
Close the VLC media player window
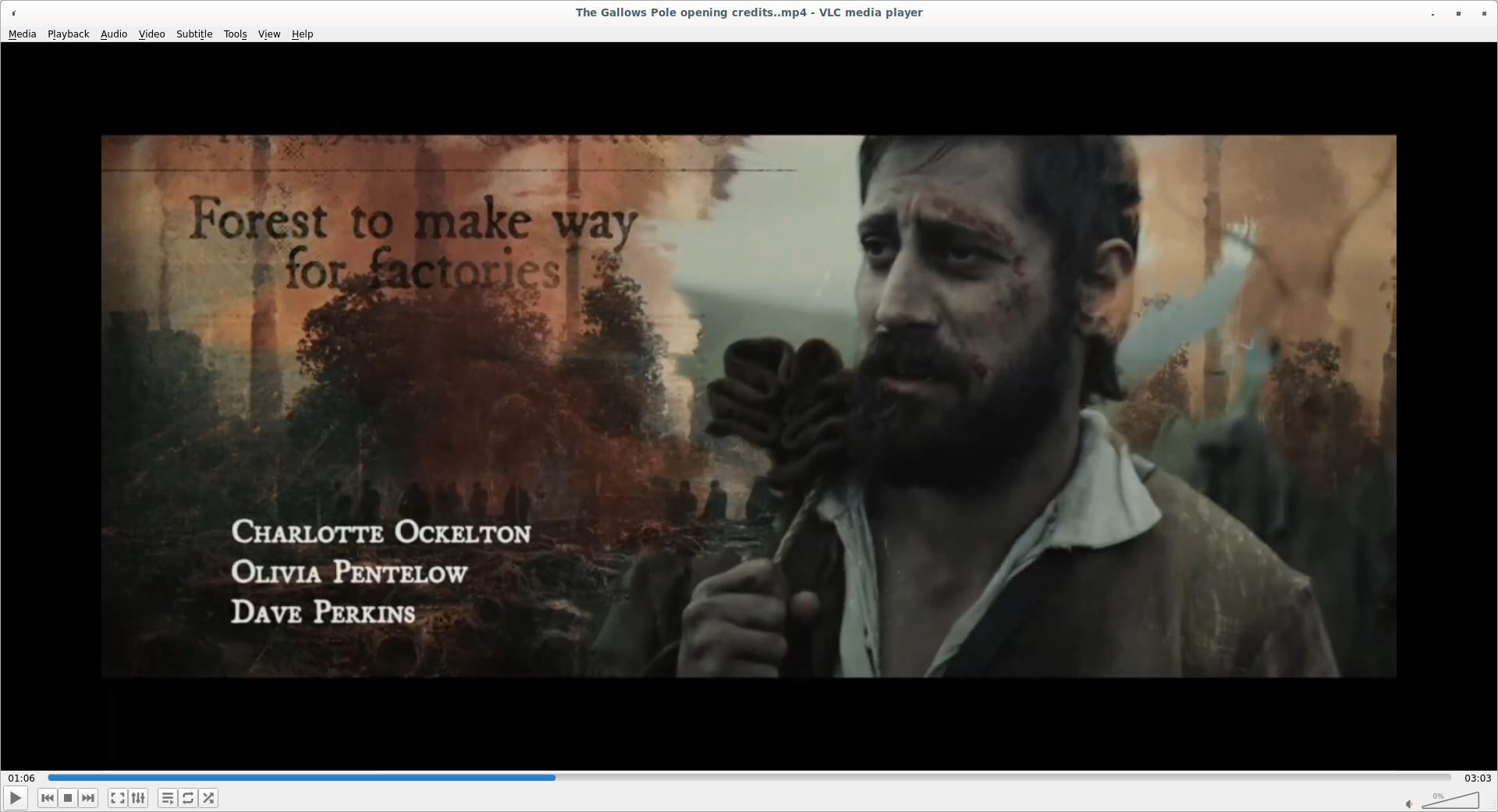1483,13
